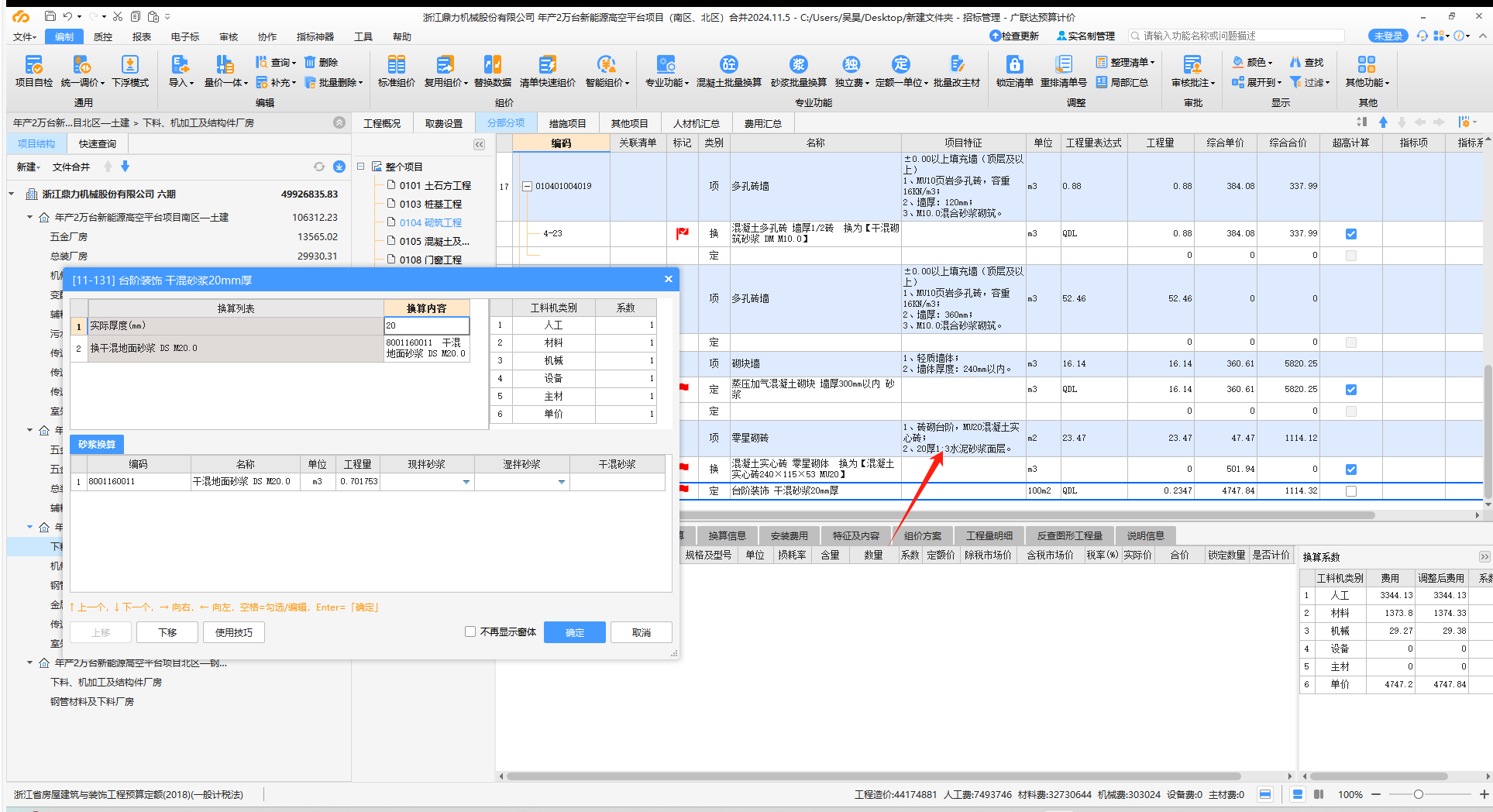Open the 工程量明细 tab
The width and height of the screenshot is (1493, 812).
(989, 535)
